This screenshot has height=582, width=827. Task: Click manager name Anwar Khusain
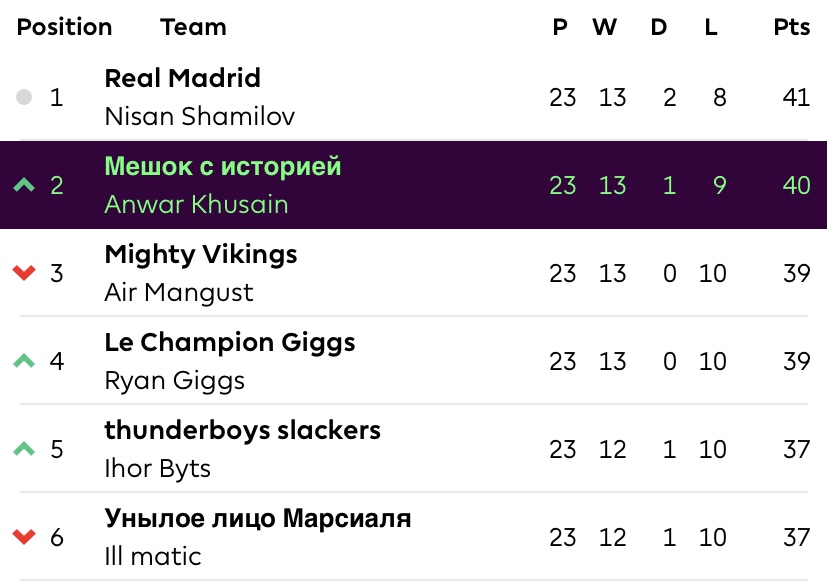coord(196,204)
